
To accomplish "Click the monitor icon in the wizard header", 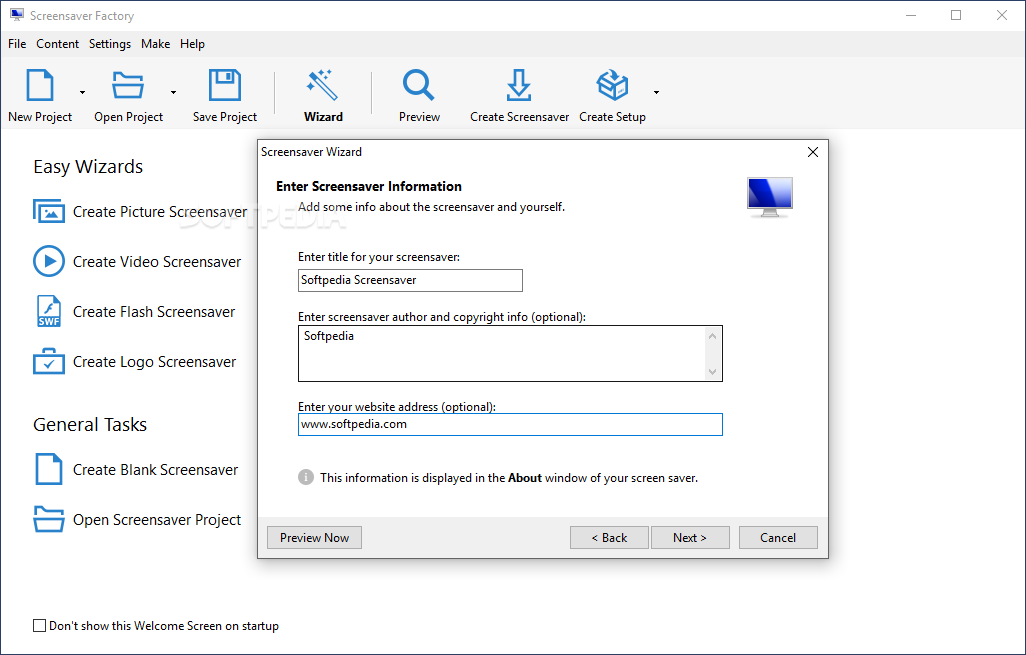I will tap(770, 197).
